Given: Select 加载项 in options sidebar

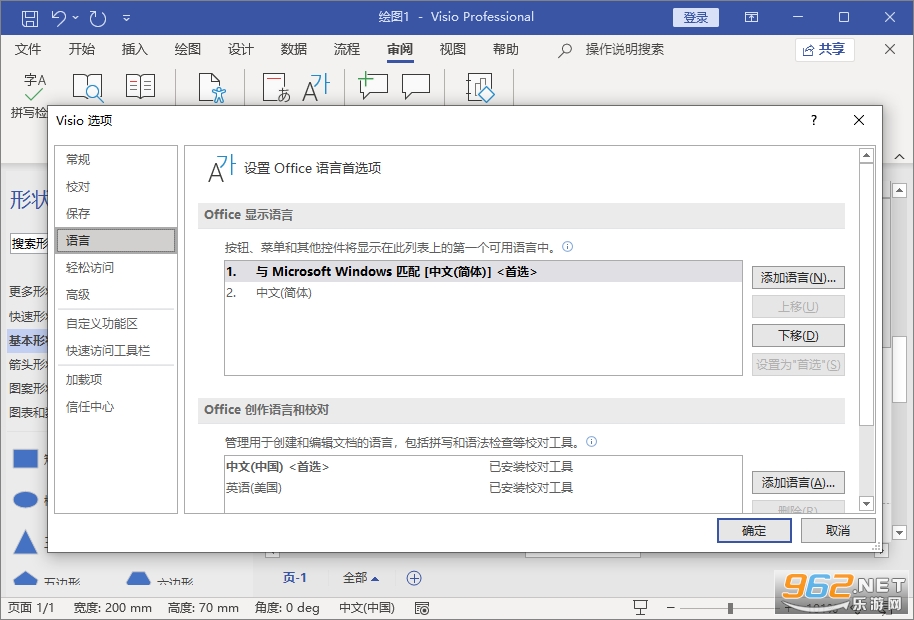Looking at the screenshot, I should coord(116,379).
